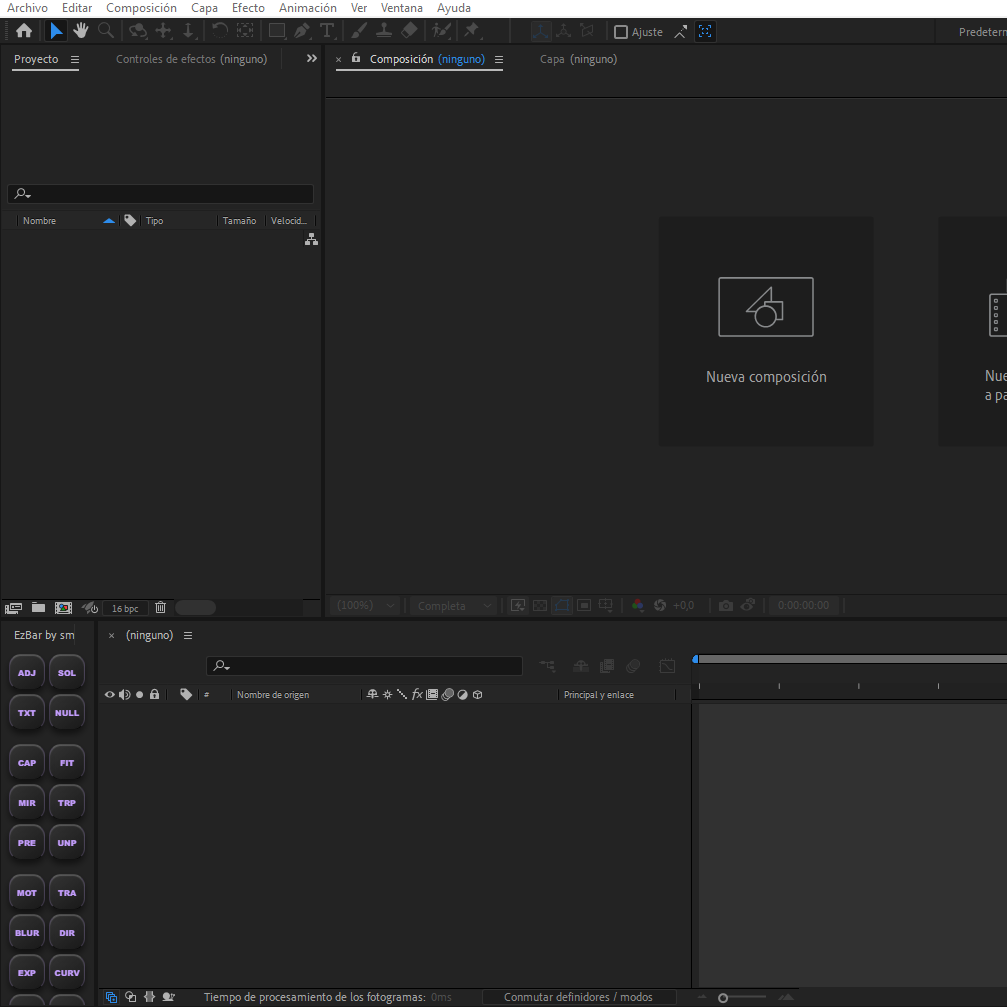Open the project flowchart view icon
Image resolution: width=1007 pixels, height=1007 pixels.
[311, 239]
